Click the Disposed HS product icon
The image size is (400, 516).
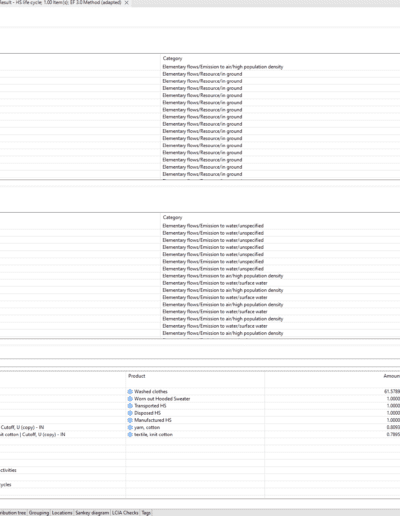coord(130,413)
